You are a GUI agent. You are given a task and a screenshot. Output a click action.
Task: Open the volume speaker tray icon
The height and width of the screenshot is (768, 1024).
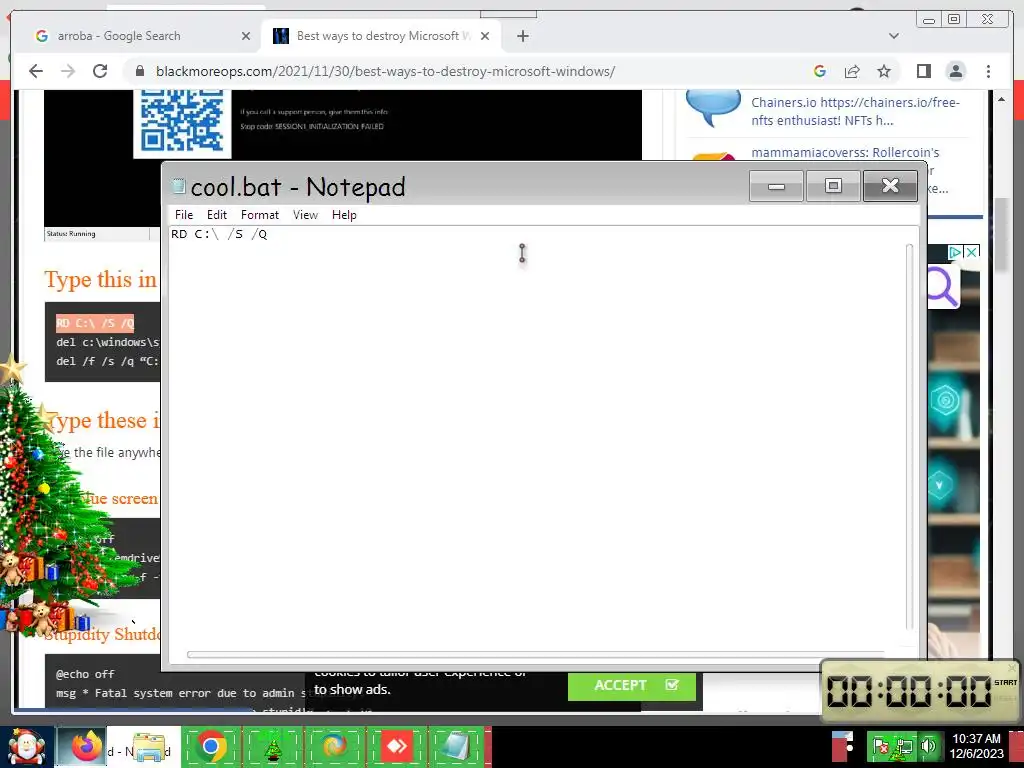pyautogui.click(x=928, y=746)
